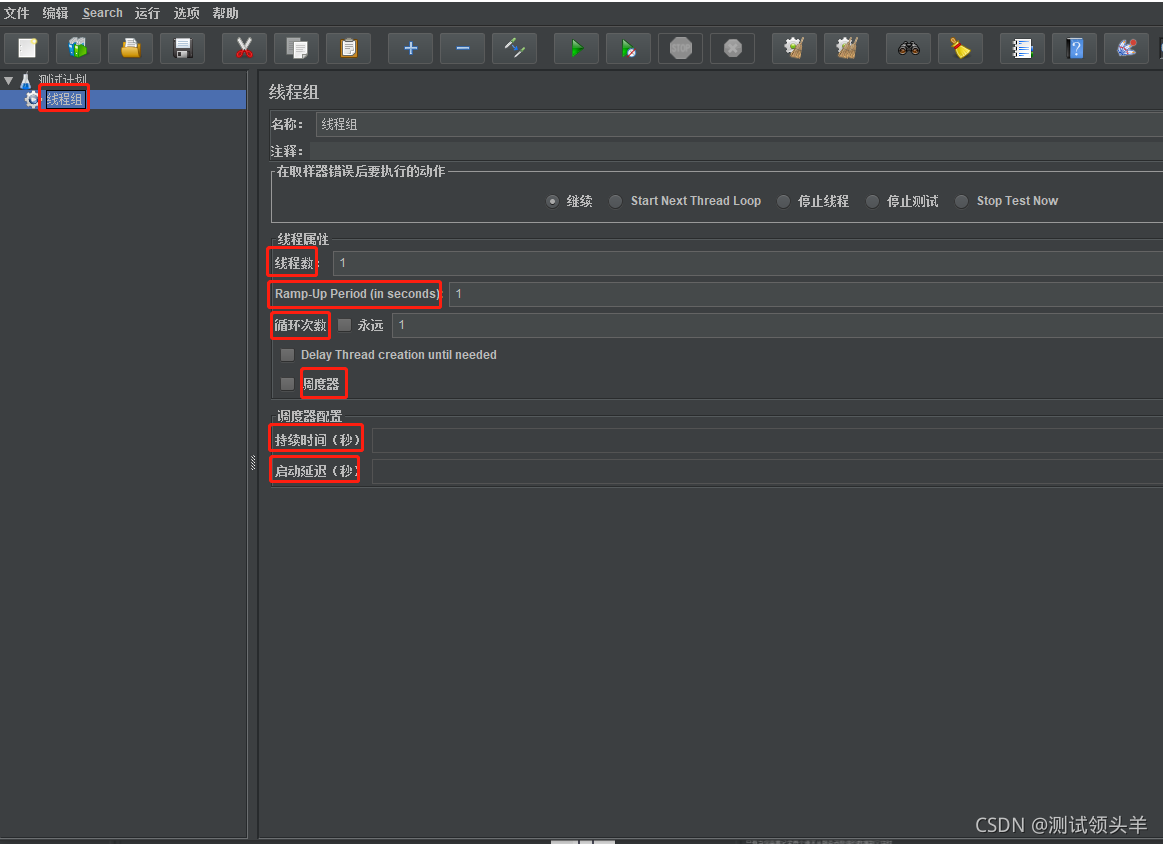
Task: Click the New test plan toolbar icon
Action: (27, 48)
